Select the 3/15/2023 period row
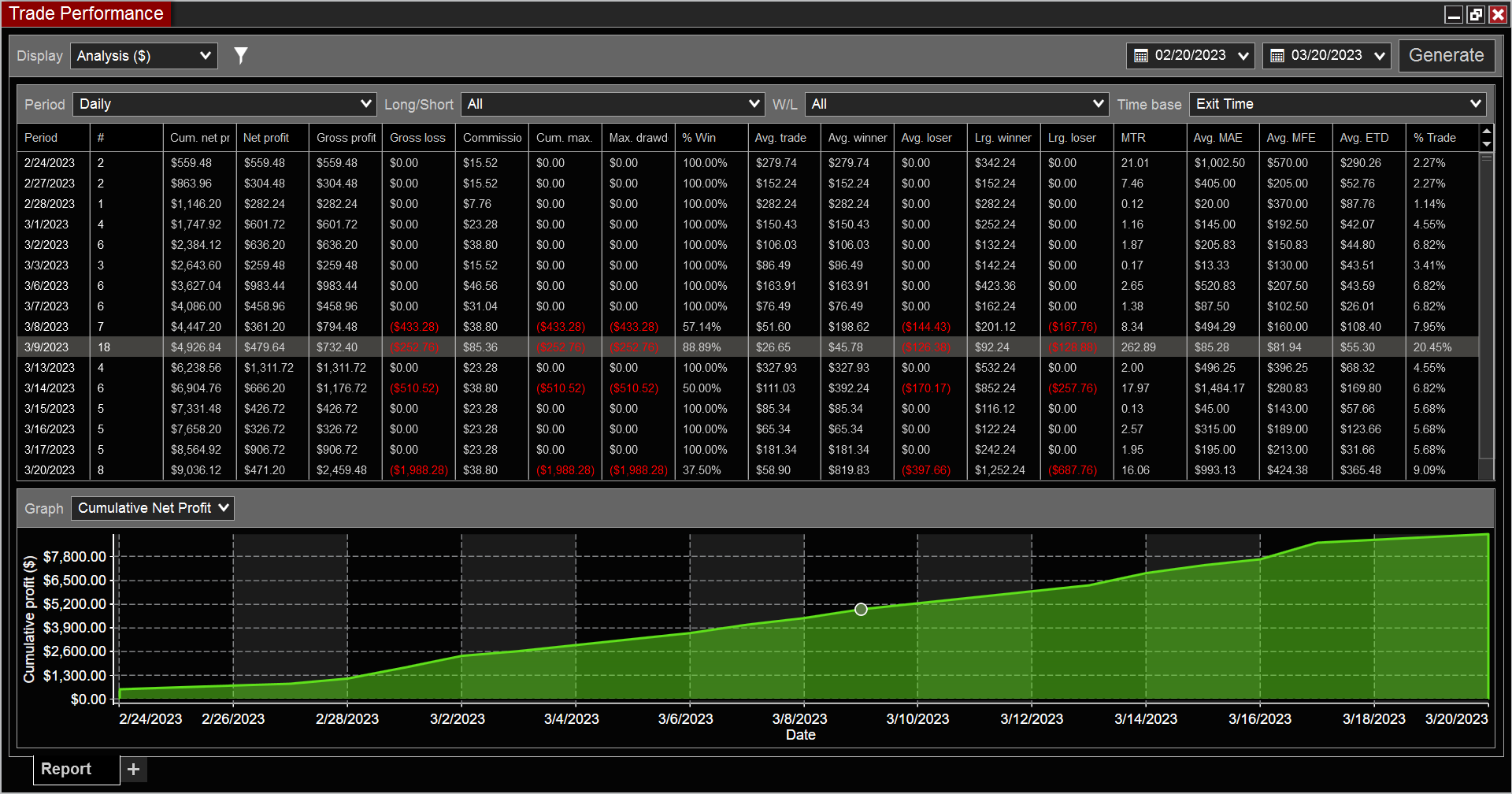 [748, 409]
